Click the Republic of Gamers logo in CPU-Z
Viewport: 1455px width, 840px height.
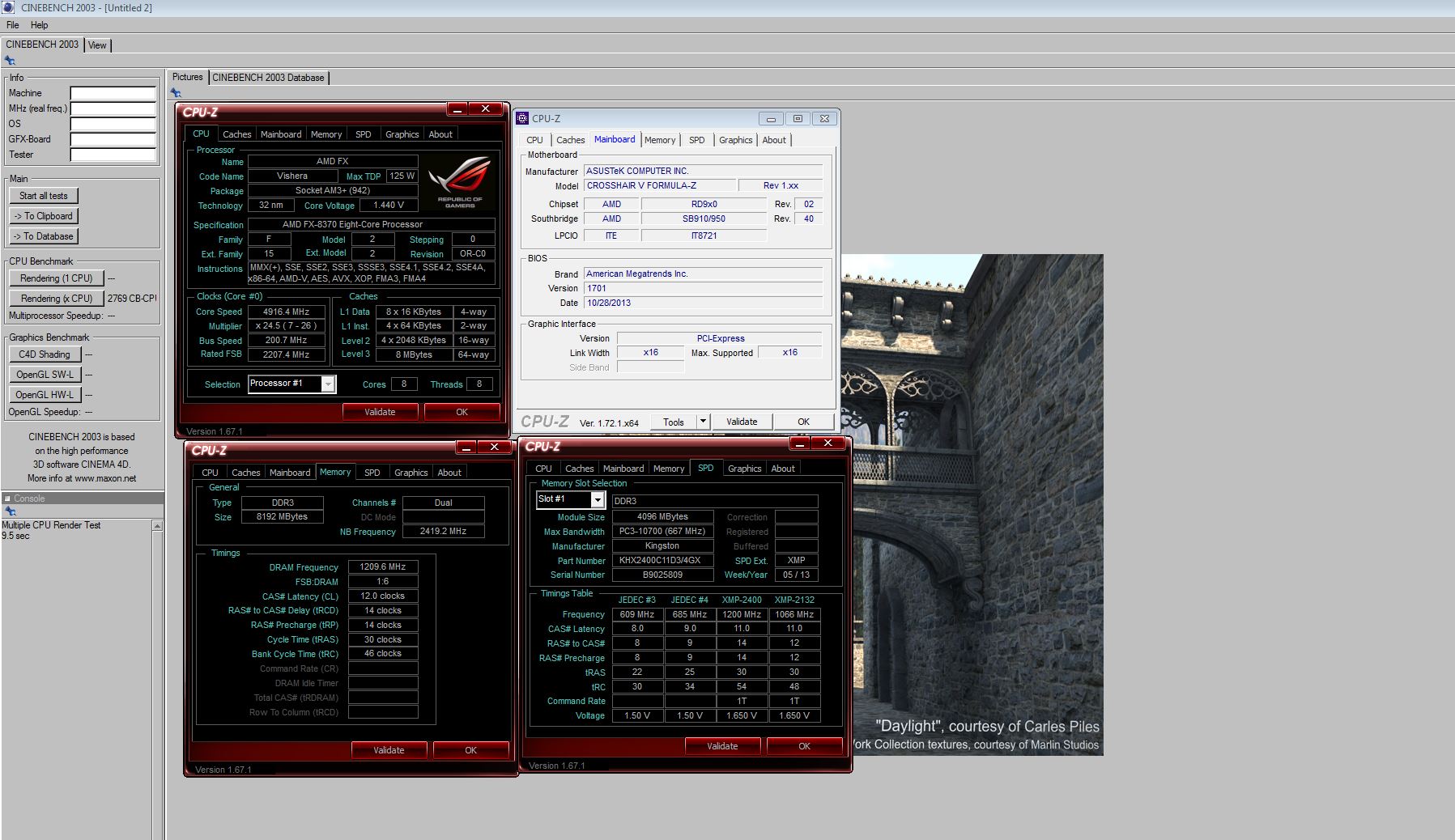(x=459, y=182)
